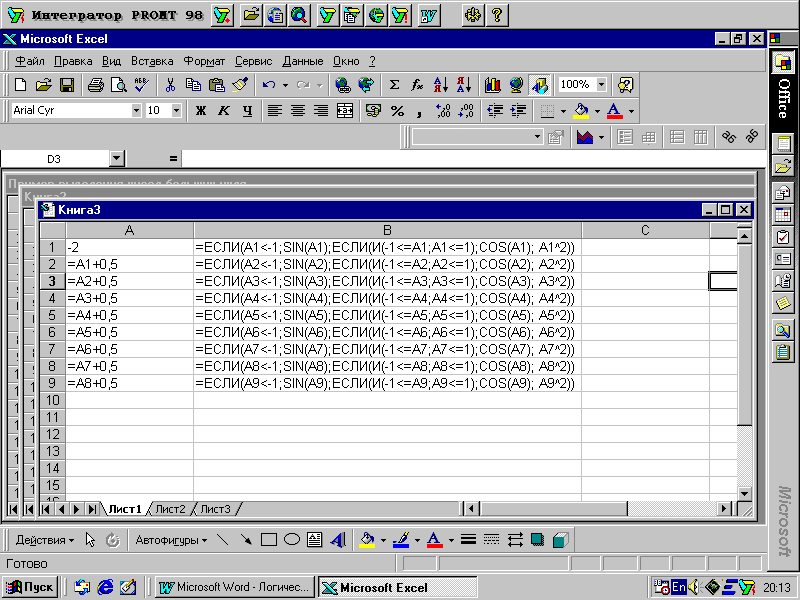Decrease indent icon
This screenshot has height=600, width=800.
click(494, 110)
